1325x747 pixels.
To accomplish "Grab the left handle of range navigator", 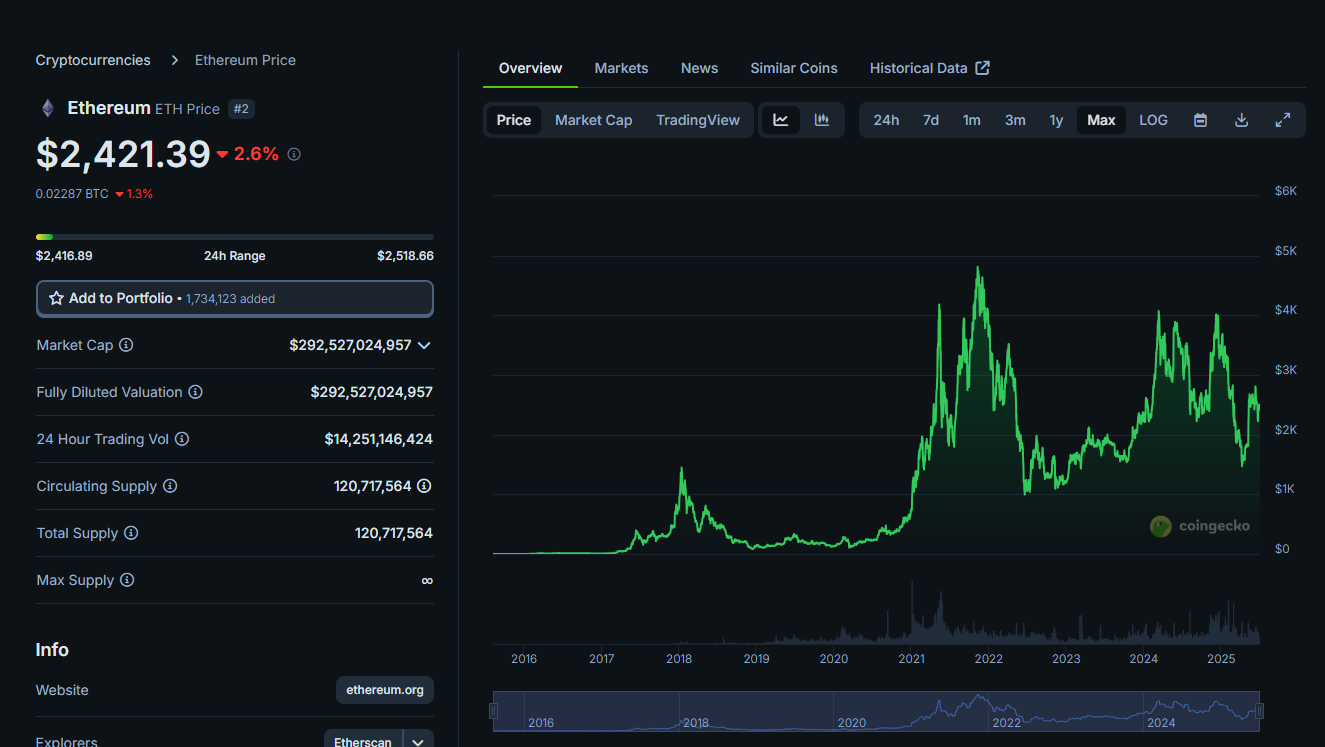I will (493, 711).
